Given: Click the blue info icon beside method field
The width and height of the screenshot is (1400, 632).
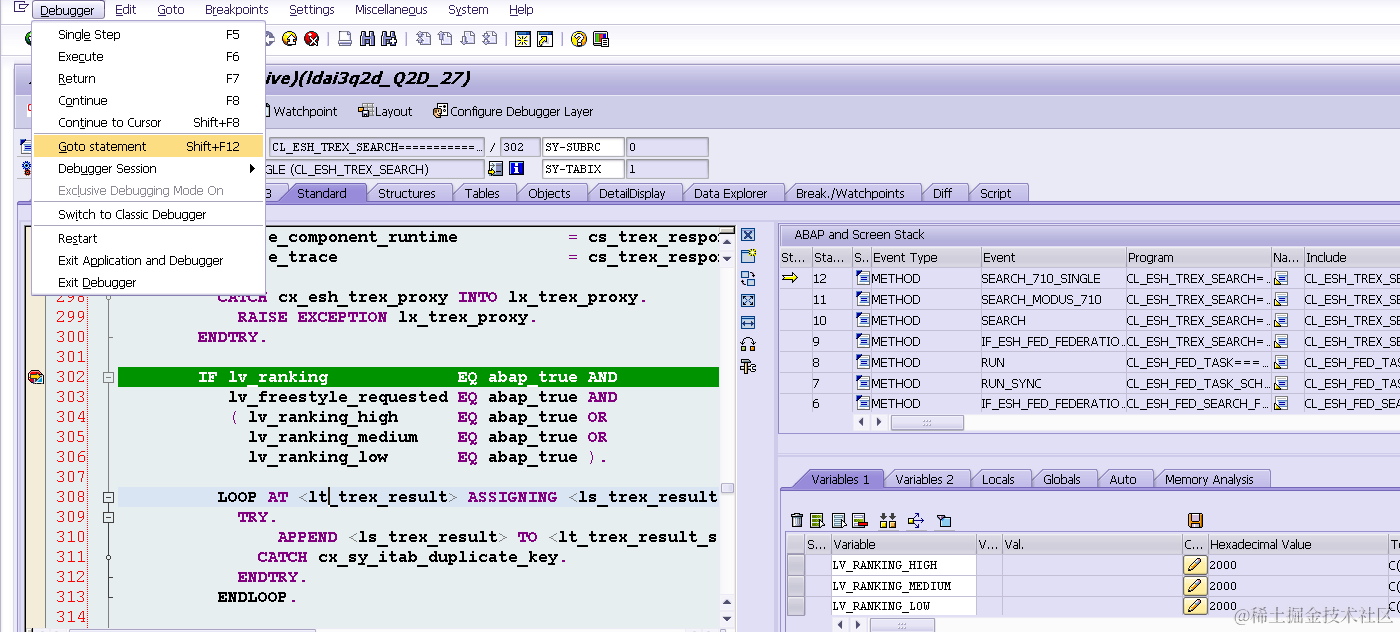Looking at the screenshot, I should pos(517,169).
